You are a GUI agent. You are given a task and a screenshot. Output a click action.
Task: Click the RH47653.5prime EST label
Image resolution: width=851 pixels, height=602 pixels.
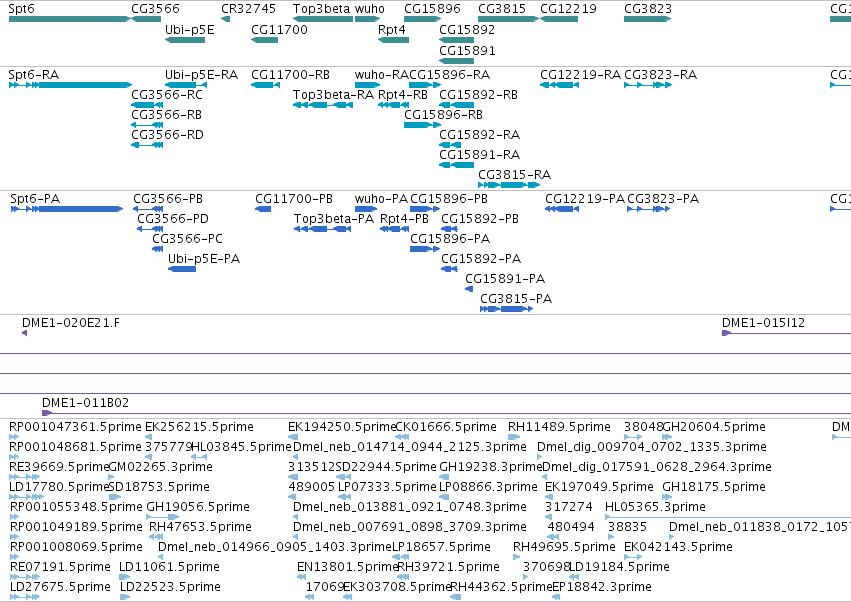pyautogui.click(x=200, y=527)
